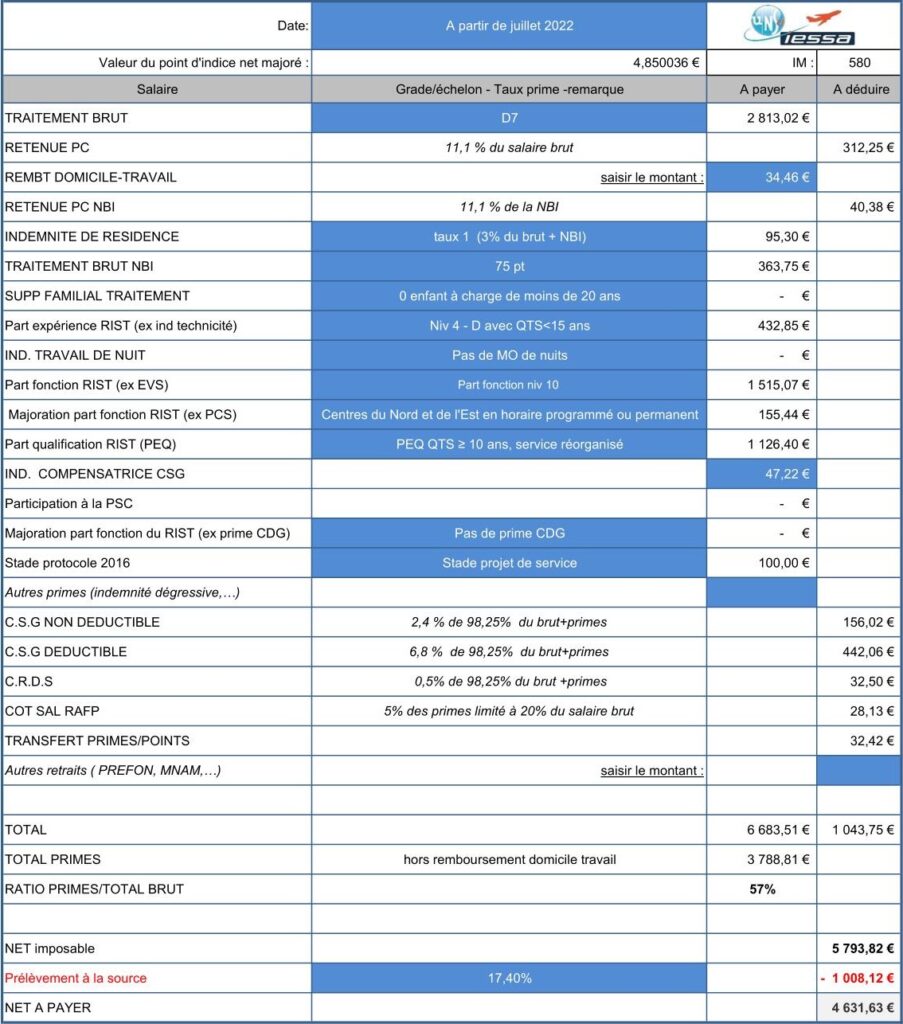Click the 'NET A PAYER' row label
This screenshot has height=1024, width=903.
click(48, 1008)
